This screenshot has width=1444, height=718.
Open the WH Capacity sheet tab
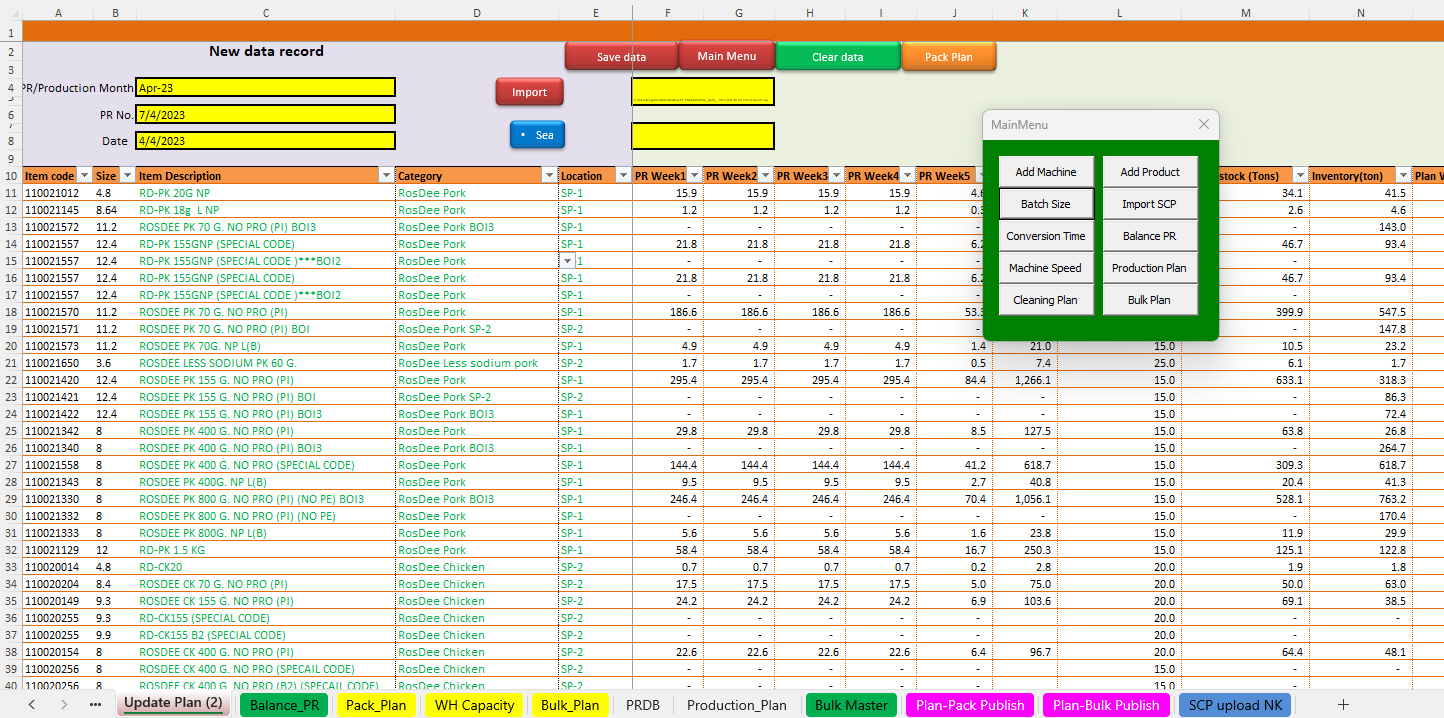(474, 705)
